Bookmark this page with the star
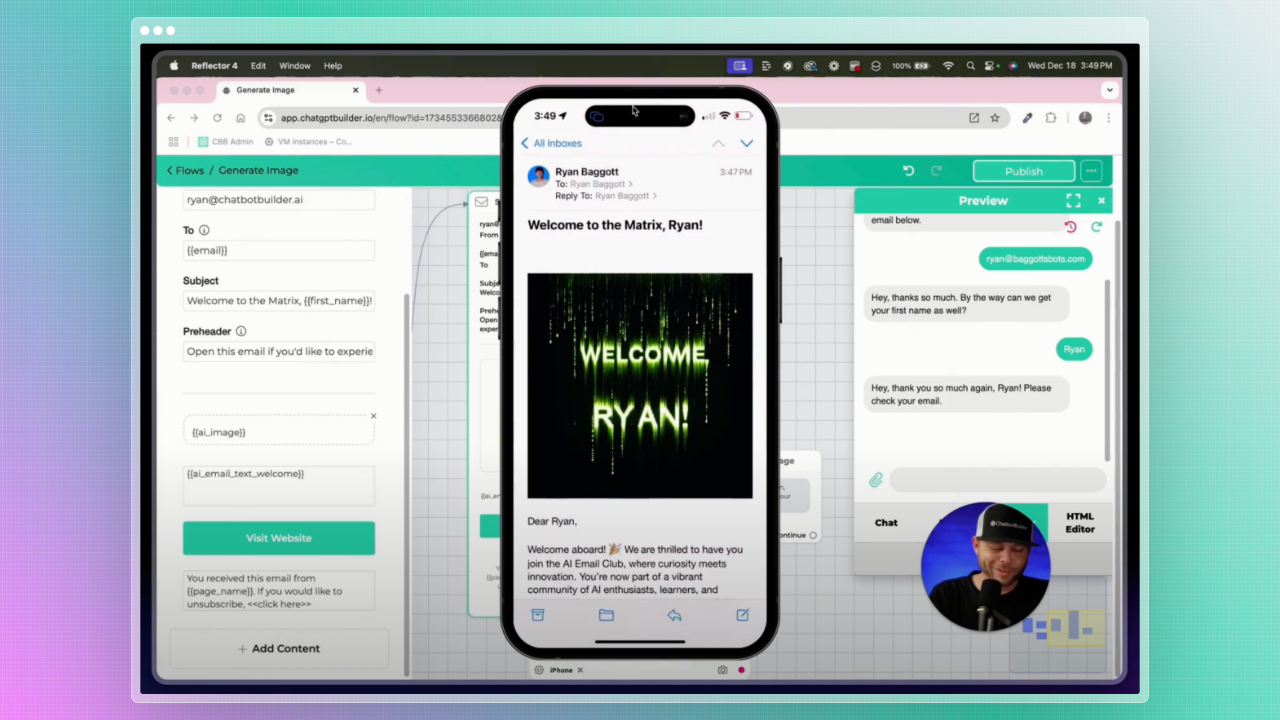The image size is (1280, 720). click(x=995, y=118)
